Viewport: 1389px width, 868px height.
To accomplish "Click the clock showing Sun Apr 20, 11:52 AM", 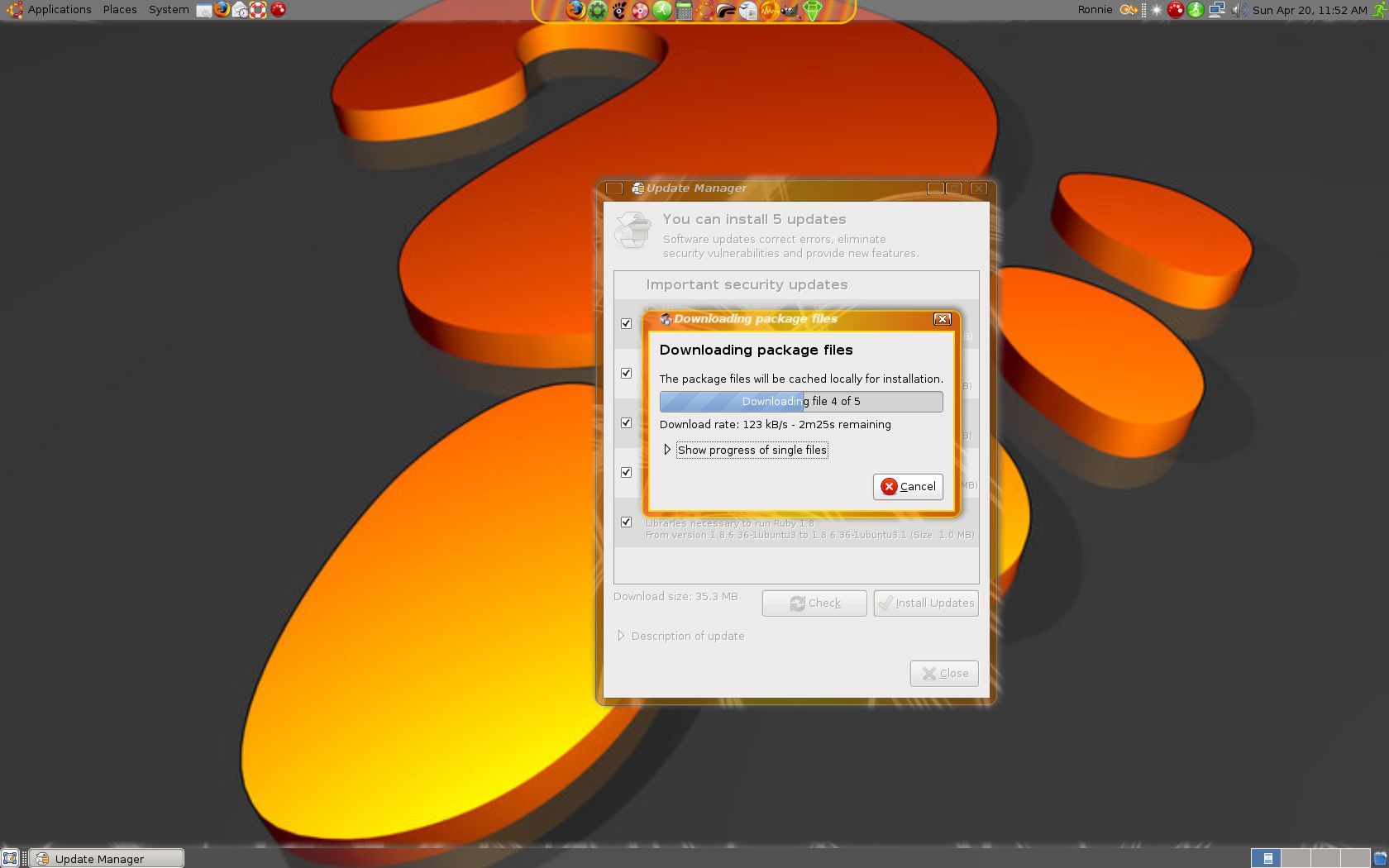I will pyautogui.click(x=1310, y=10).
